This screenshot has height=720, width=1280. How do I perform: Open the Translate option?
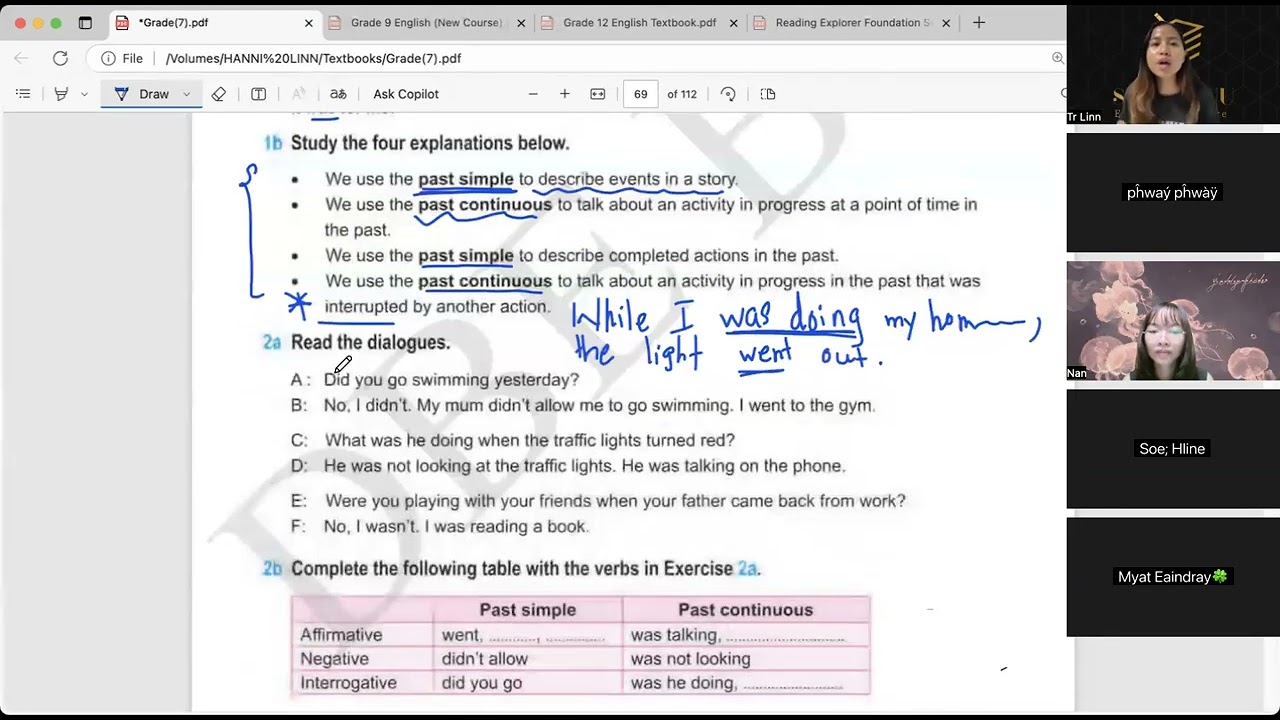coord(338,94)
